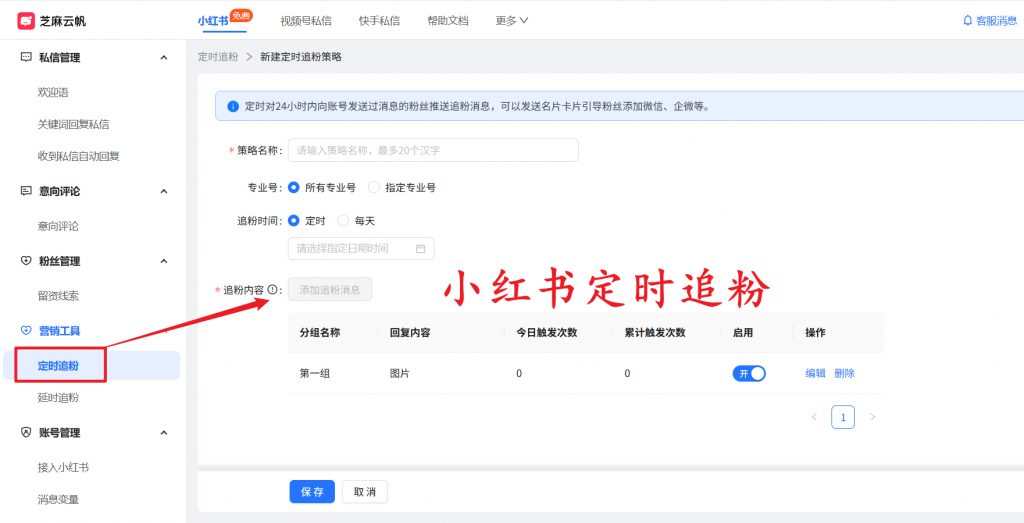Click the 回复内容 column header
The height and width of the screenshot is (523, 1024).
coord(410,332)
